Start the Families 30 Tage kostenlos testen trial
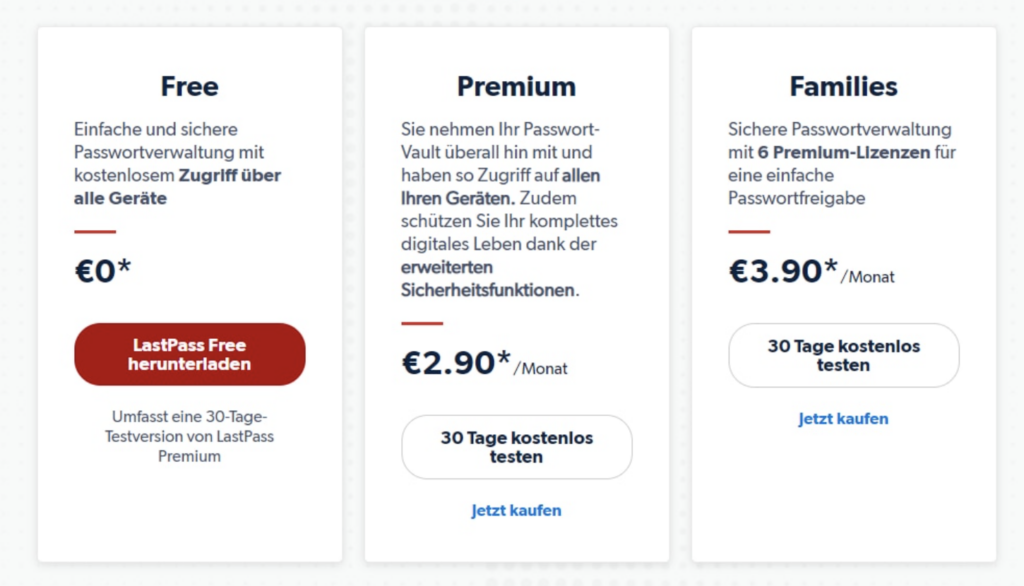The height and width of the screenshot is (586, 1024). [844, 355]
